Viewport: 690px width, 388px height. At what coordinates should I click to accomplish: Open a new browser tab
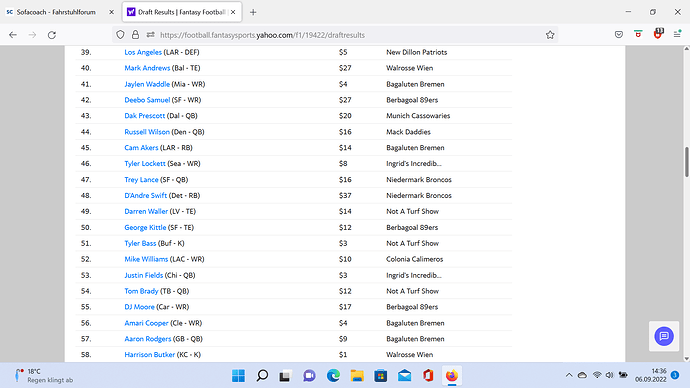(x=253, y=12)
